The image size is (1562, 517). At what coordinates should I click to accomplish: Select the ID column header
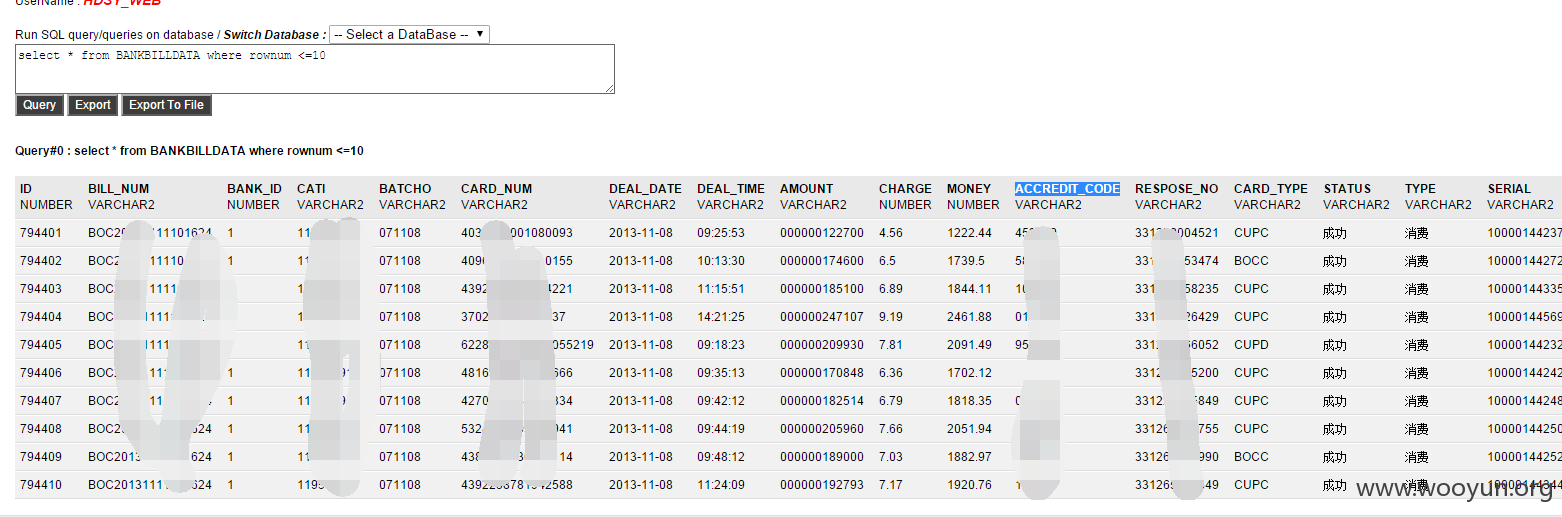(26, 189)
